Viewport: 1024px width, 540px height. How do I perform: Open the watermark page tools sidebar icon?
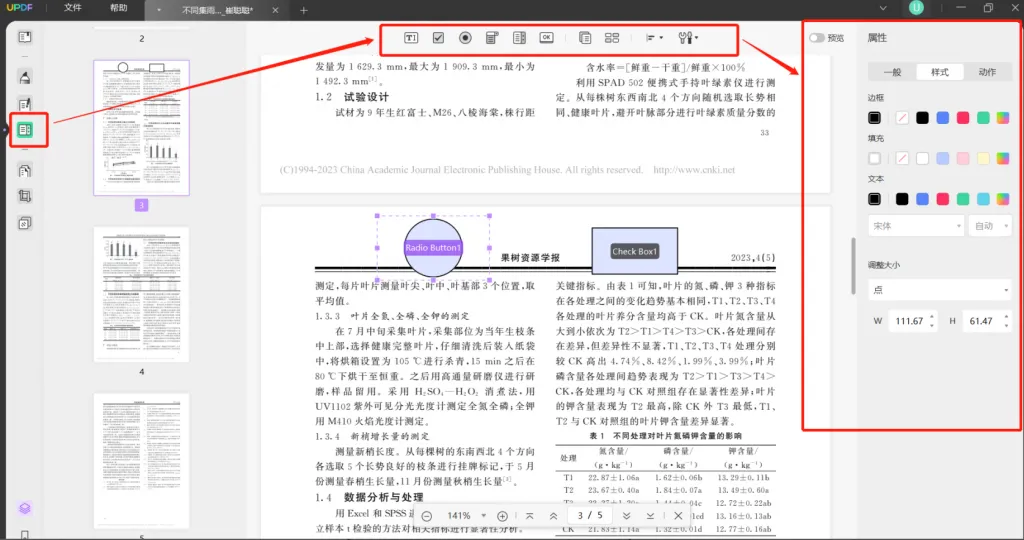[x=25, y=223]
